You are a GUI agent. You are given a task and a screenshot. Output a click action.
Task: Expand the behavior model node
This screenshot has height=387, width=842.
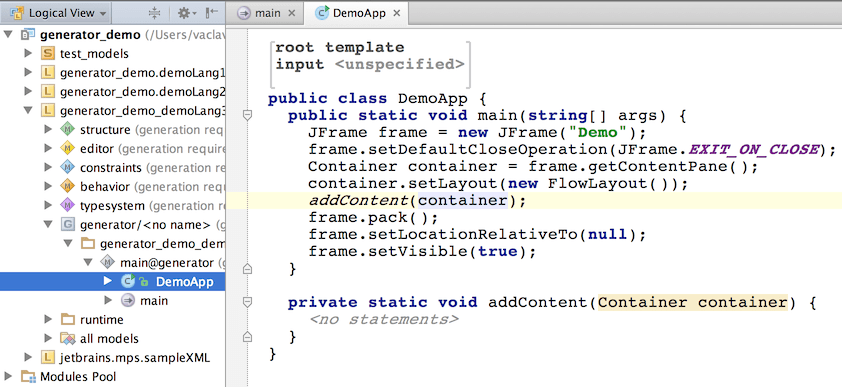48,187
